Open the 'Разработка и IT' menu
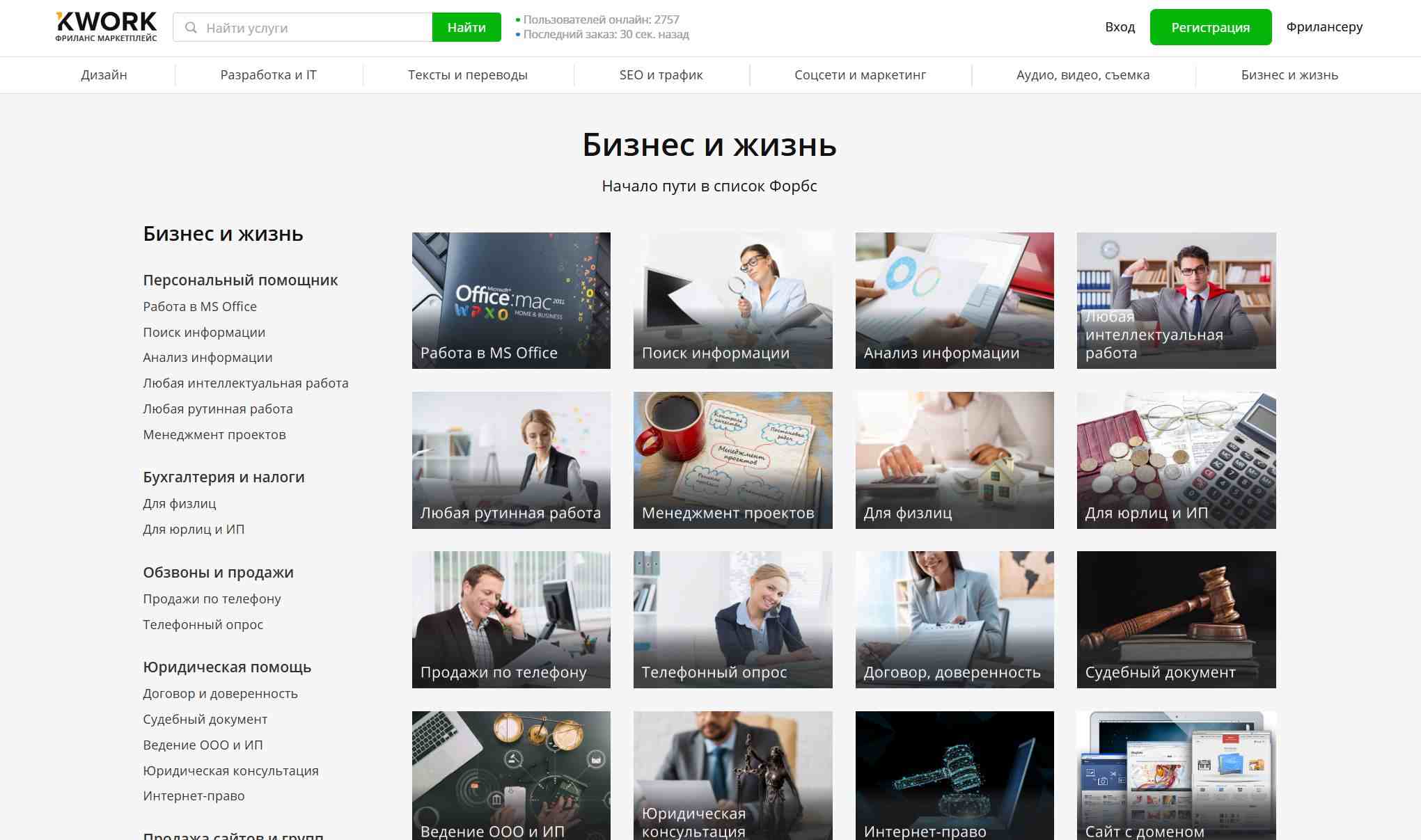This screenshot has width=1421, height=840. coord(268,75)
